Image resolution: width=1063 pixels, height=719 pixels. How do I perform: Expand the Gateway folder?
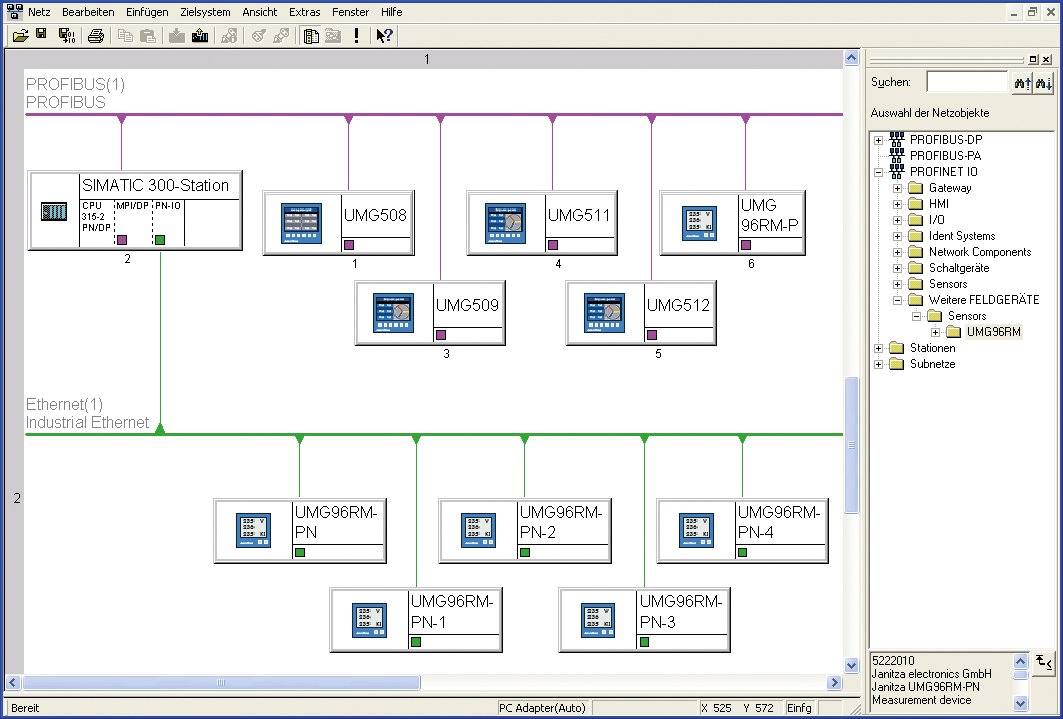[898, 188]
